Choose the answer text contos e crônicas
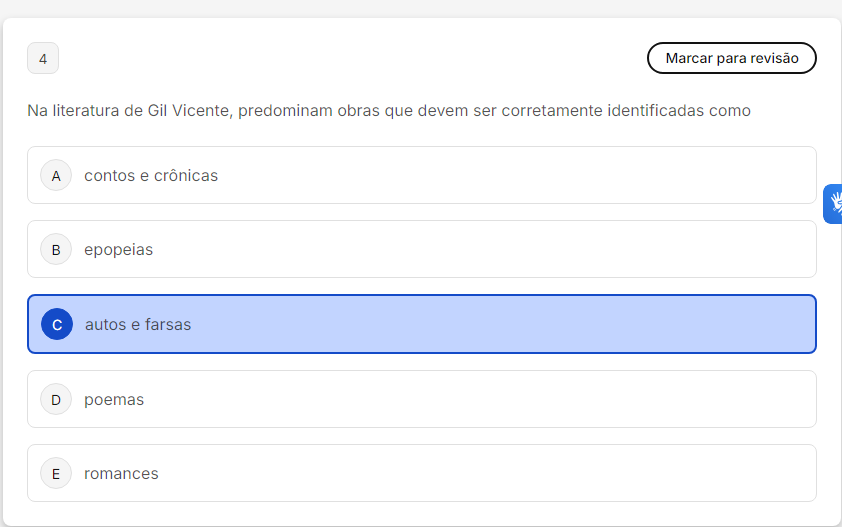This screenshot has width=842, height=527. click(x=151, y=176)
